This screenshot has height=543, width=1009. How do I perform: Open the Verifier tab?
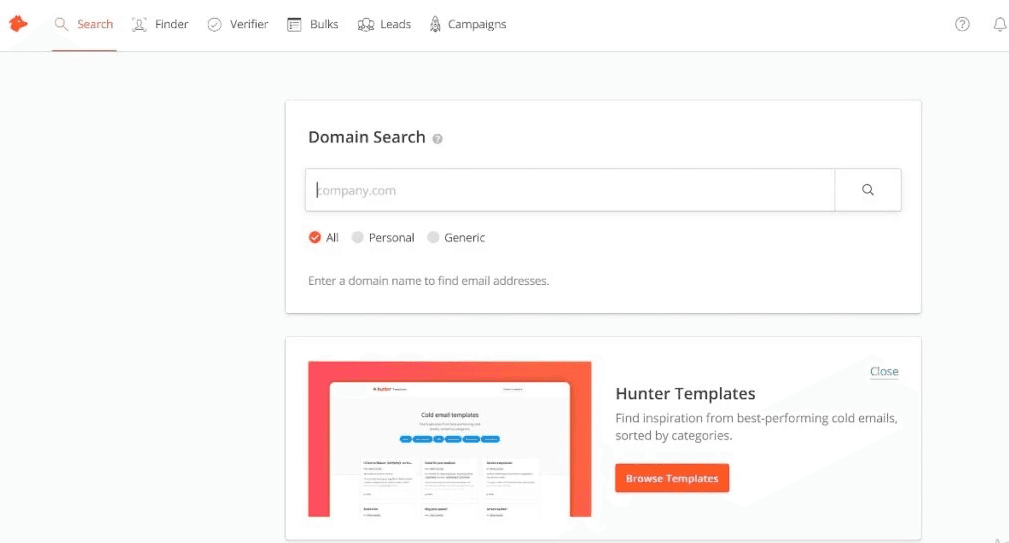coord(237,24)
